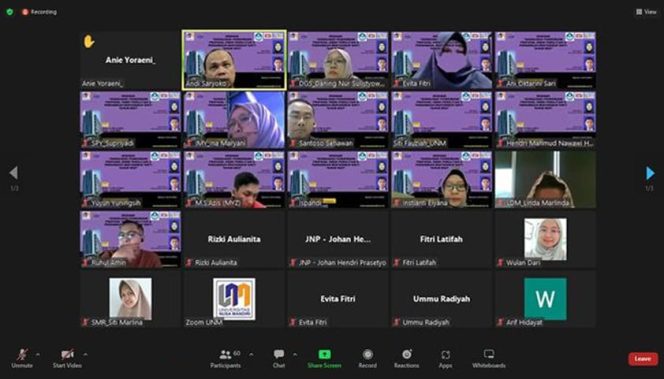Click Wulan Dari profile photo
This screenshot has width=664, height=379.
(x=545, y=239)
